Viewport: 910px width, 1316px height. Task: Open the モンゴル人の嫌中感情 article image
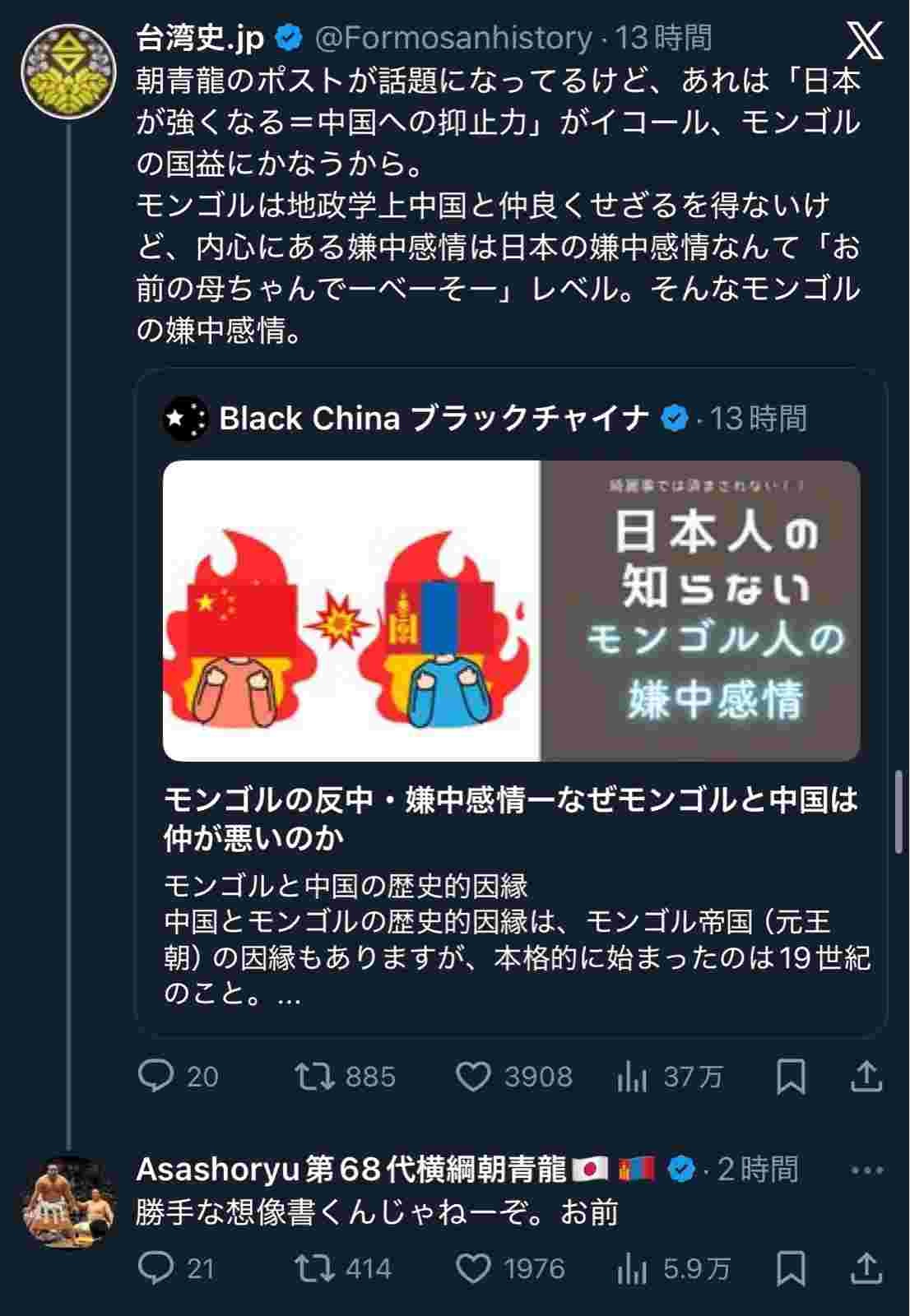pos(511,610)
